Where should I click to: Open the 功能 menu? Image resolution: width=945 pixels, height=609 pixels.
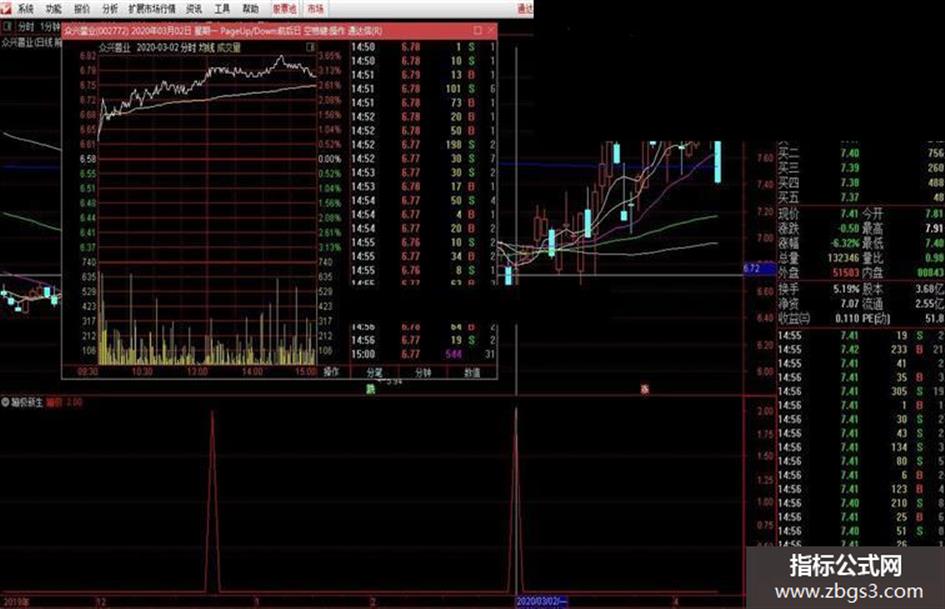pyautogui.click(x=54, y=8)
